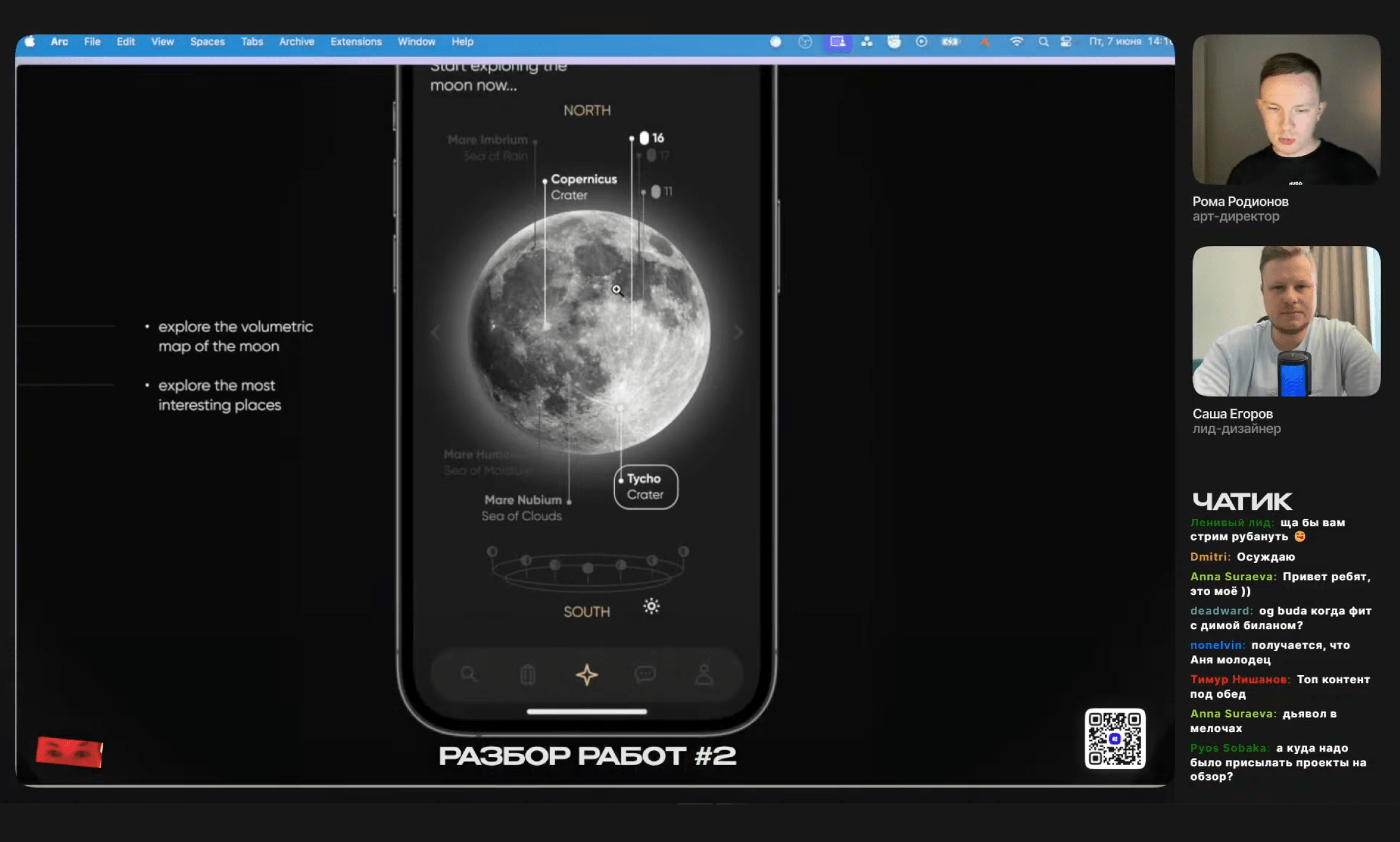
Task: Select the star explore icon in navbar
Action: tap(586, 674)
